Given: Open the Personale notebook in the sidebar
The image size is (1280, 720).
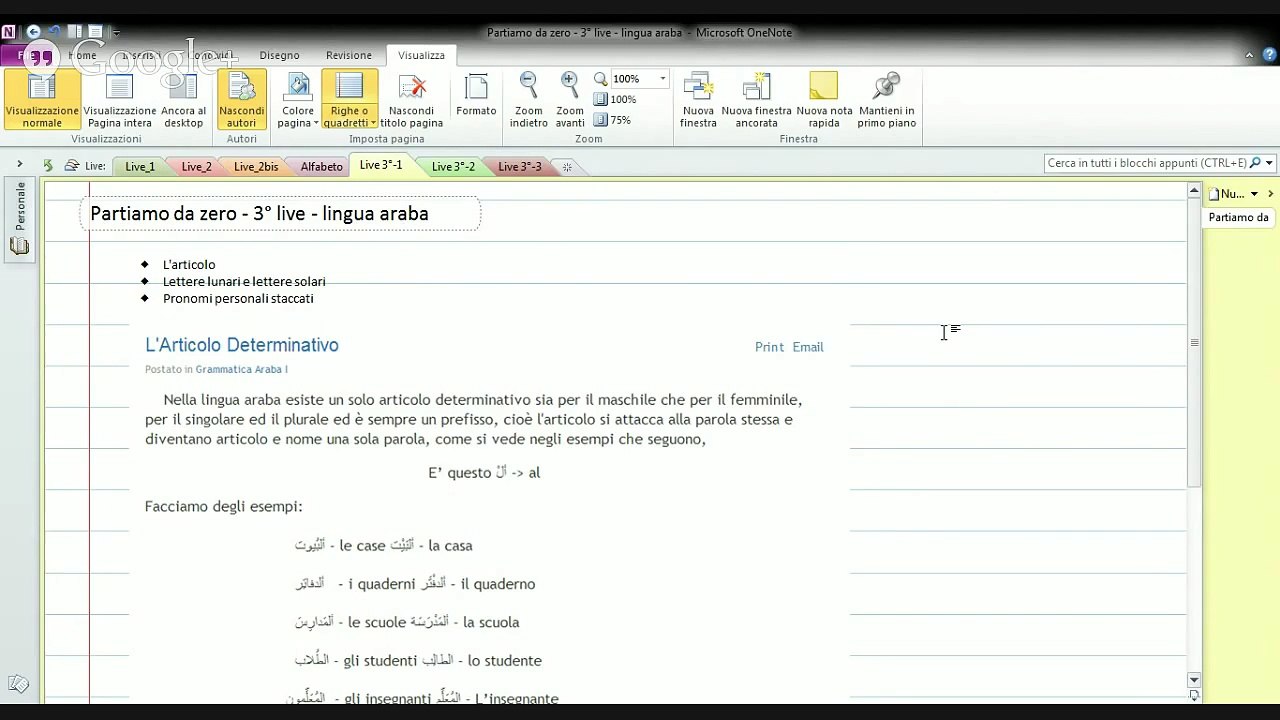Looking at the screenshot, I should pyautogui.click(x=19, y=220).
